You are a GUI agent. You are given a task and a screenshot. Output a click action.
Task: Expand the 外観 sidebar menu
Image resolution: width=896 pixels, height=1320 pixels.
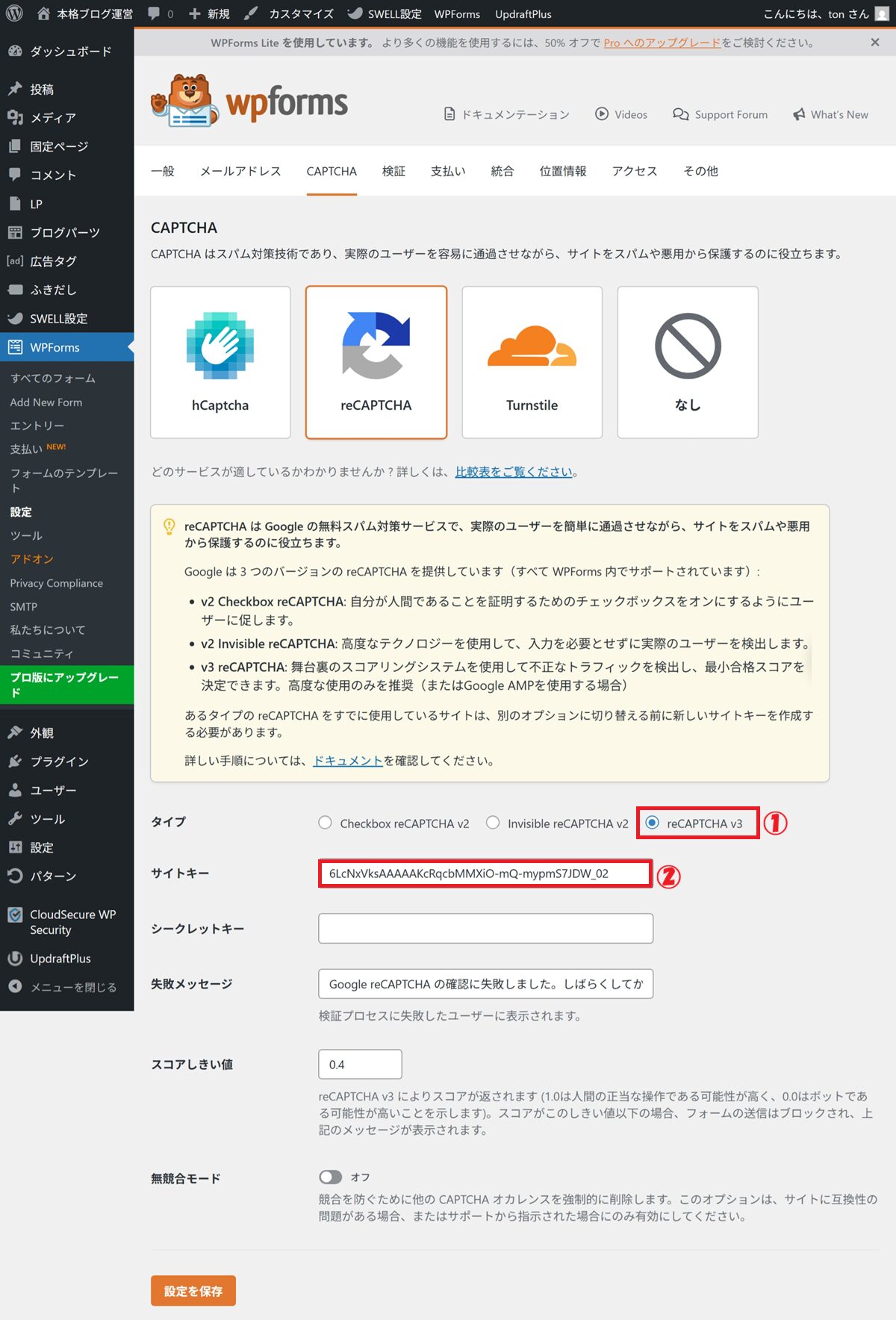pyautogui.click(x=42, y=733)
